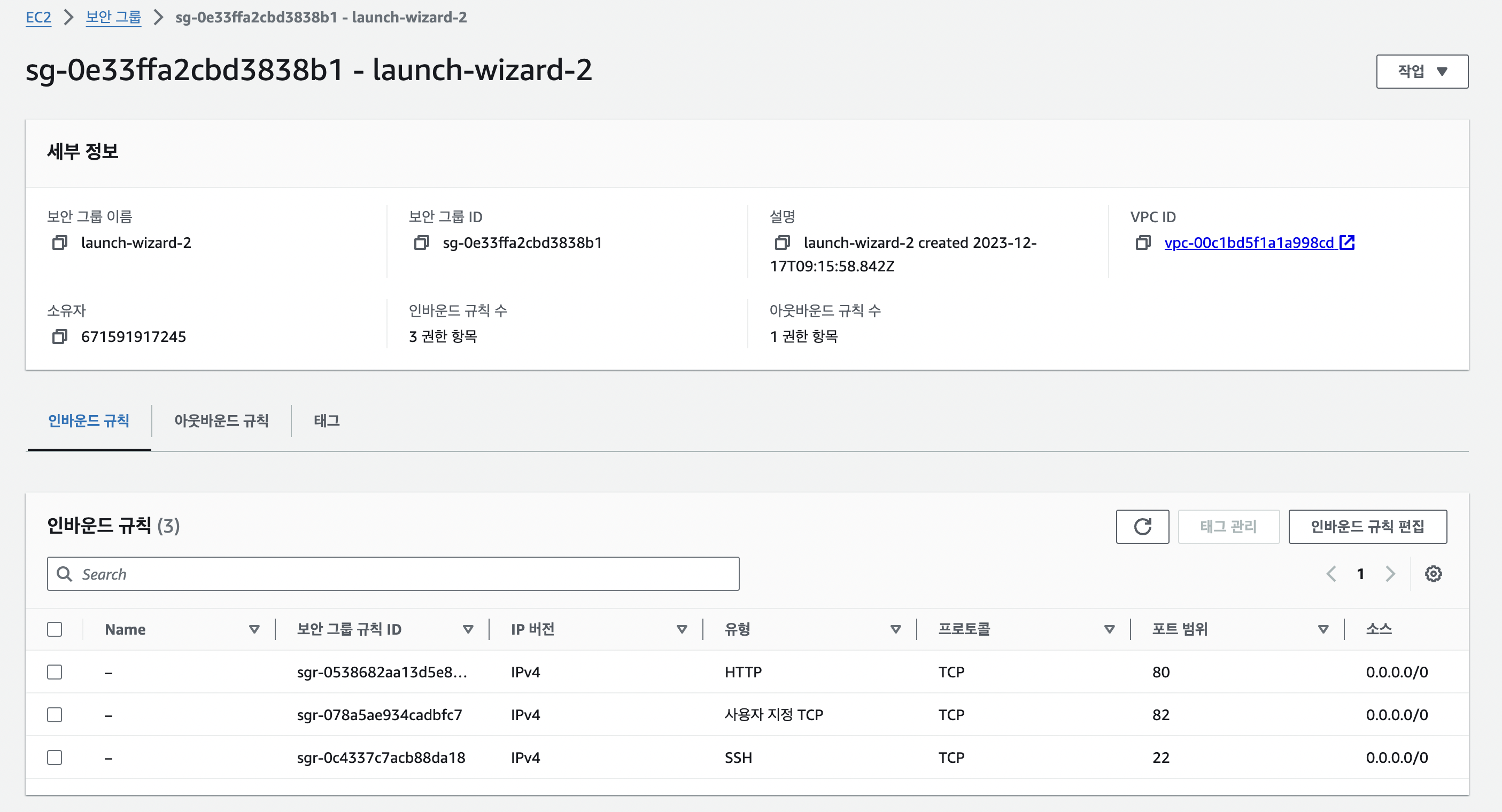
Task: Go to next page of rules
Action: pos(1390,574)
